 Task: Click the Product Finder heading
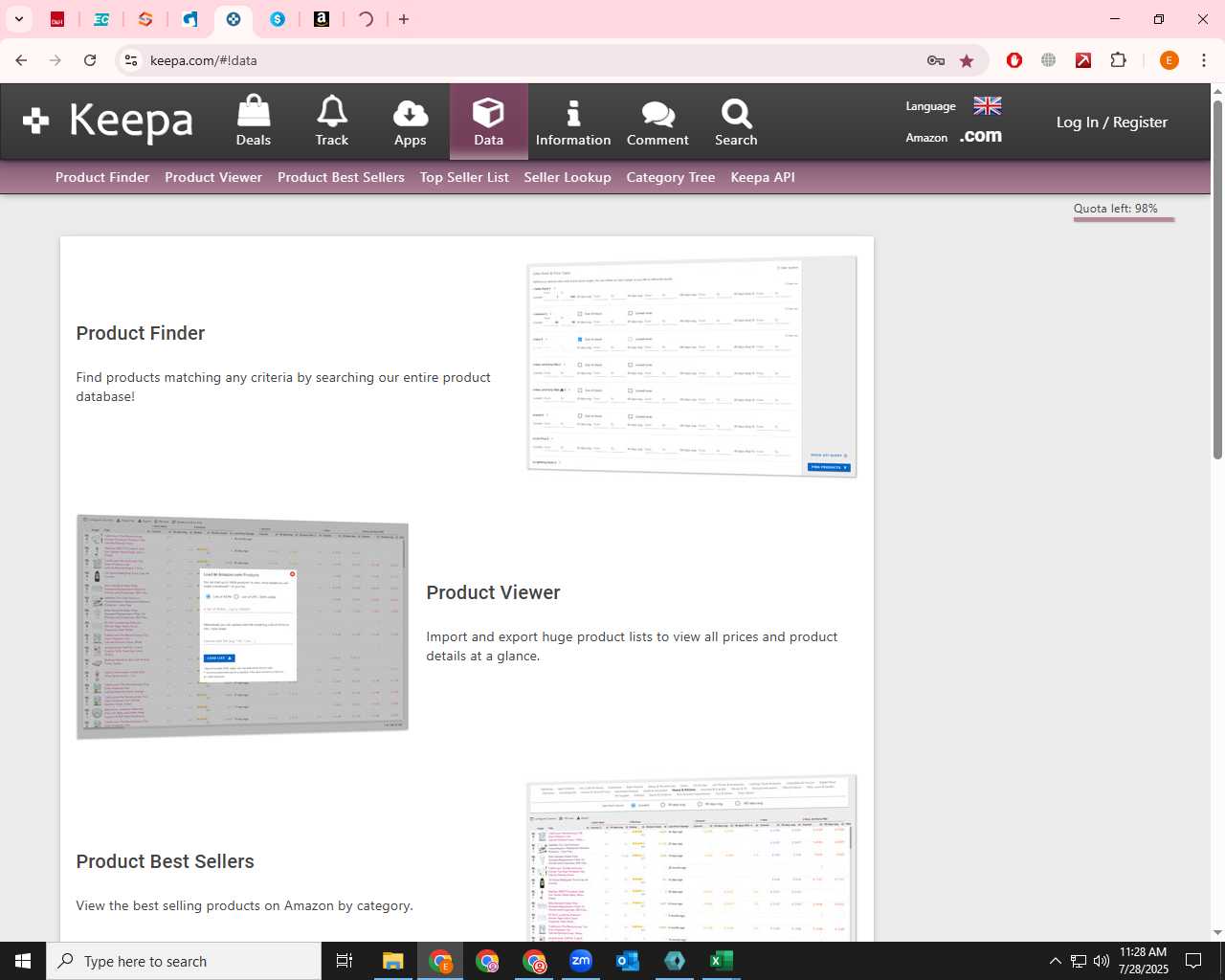pos(141,333)
